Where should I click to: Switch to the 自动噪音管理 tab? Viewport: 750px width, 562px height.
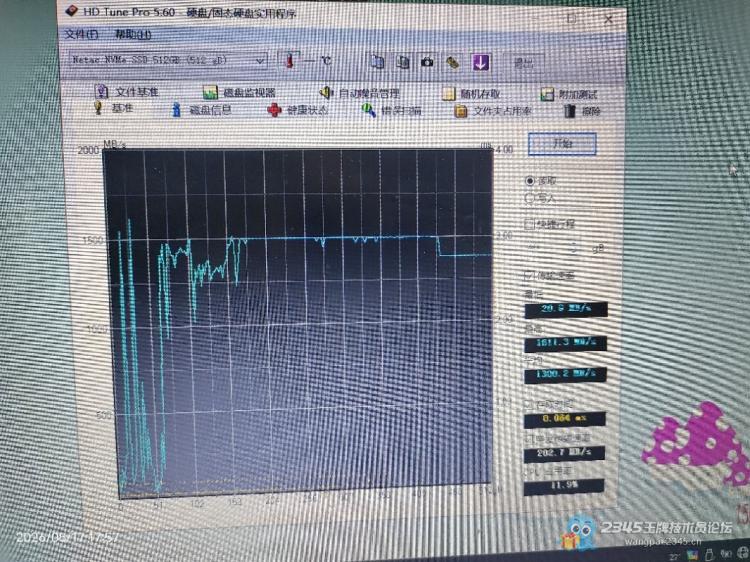click(359, 93)
